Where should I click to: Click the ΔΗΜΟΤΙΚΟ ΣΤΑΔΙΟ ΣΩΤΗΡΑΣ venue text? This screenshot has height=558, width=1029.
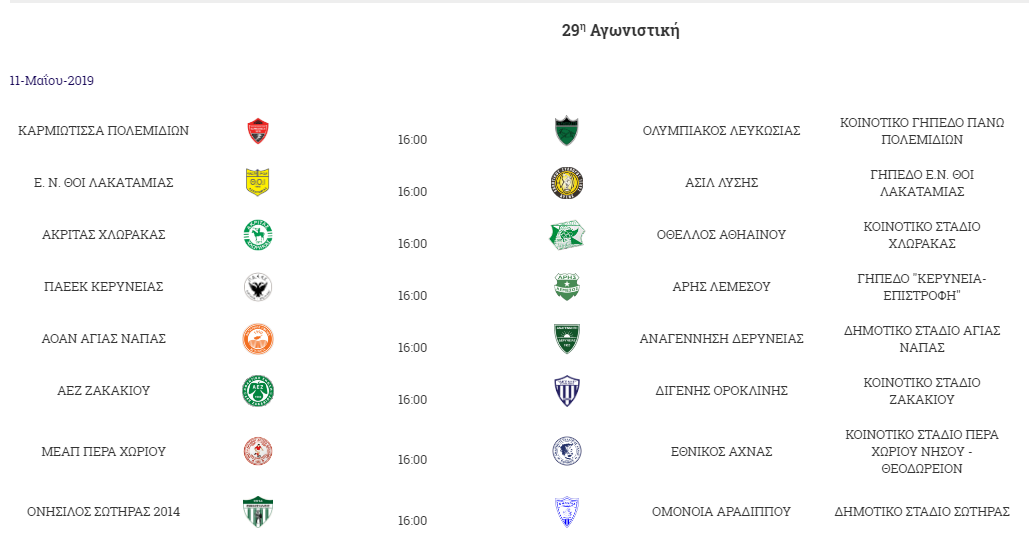point(922,511)
